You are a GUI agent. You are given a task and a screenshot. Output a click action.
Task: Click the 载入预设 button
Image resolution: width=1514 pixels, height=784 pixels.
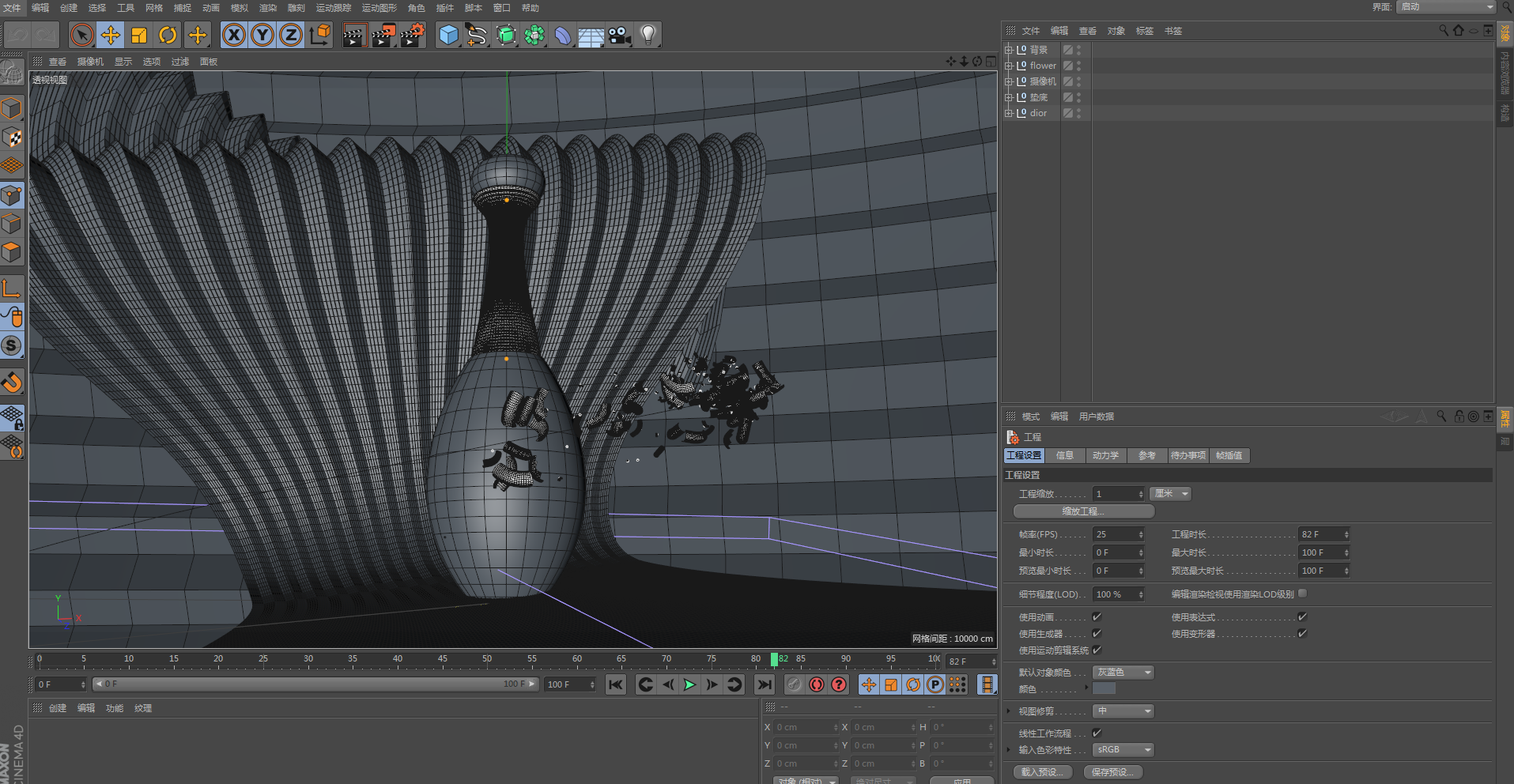coord(1041,772)
